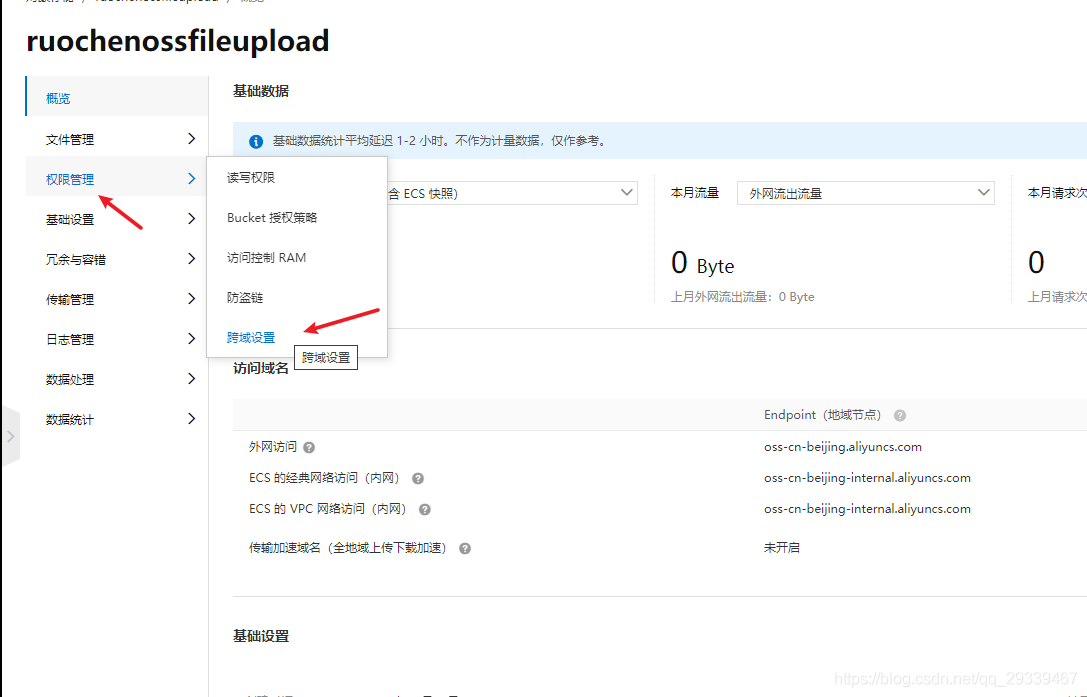The height and width of the screenshot is (697, 1087).
Task: Click the help icon beside 传输加速域名
Action: [x=465, y=549]
